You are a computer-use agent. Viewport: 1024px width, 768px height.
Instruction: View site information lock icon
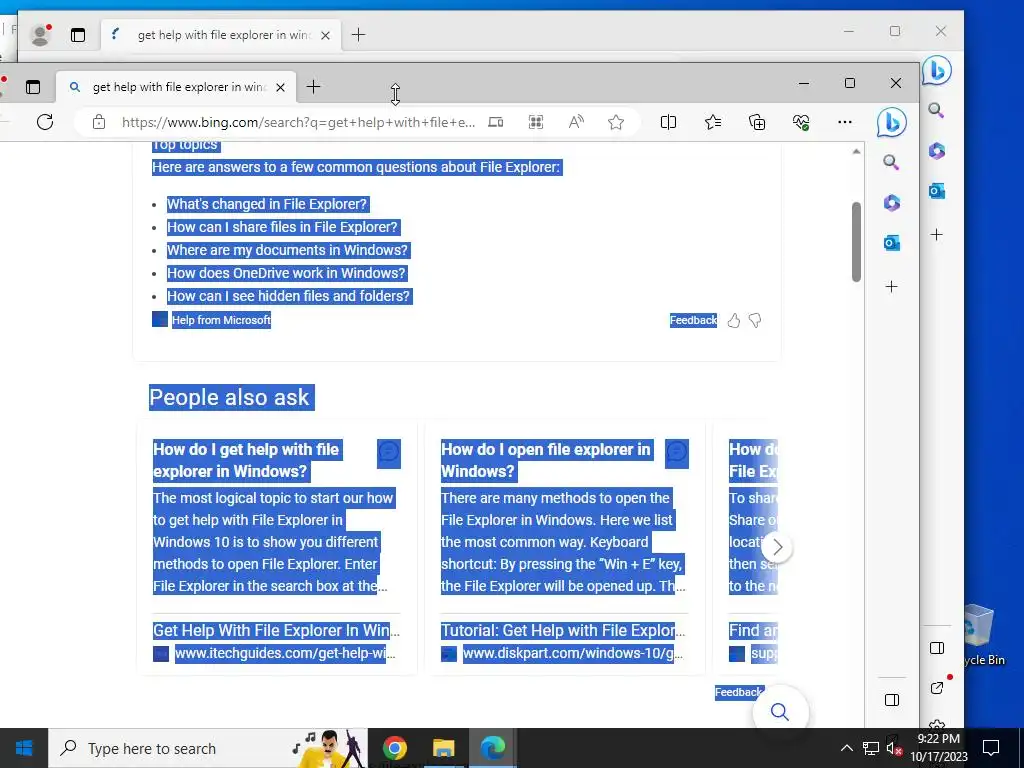pyautogui.click(x=99, y=122)
